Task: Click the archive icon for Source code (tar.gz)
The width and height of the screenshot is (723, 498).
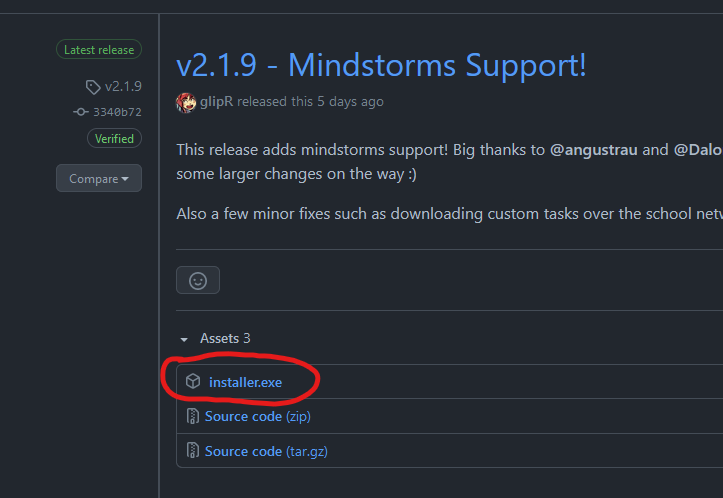Action: 192,451
